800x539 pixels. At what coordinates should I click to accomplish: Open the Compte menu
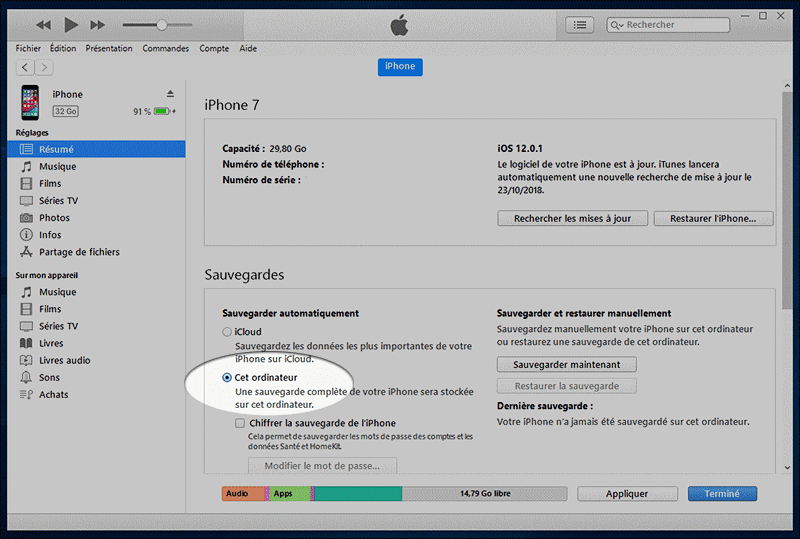pos(214,48)
